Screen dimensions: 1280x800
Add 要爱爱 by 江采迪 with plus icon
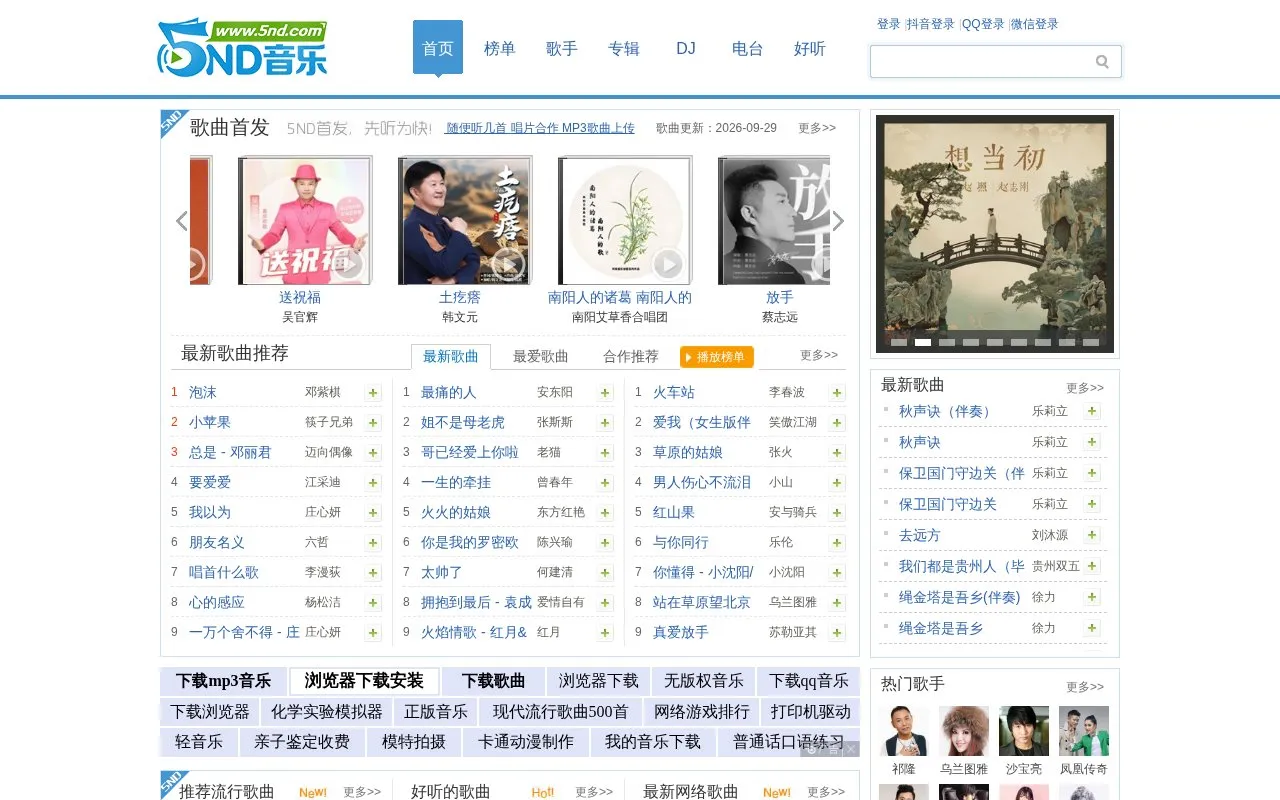[x=373, y=483]
